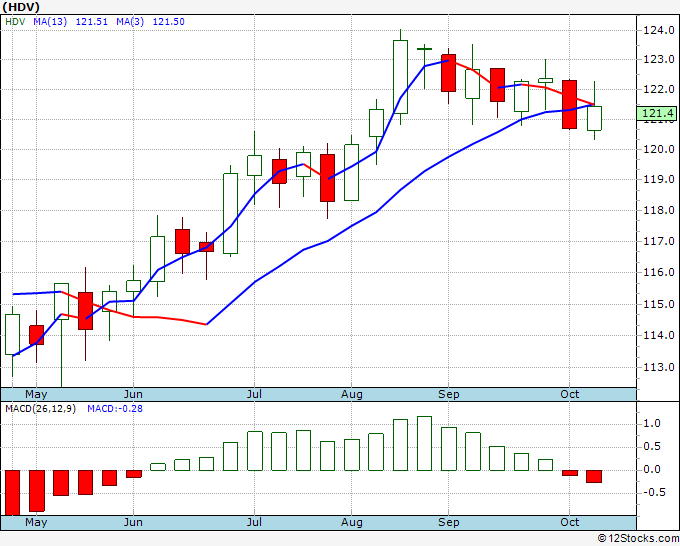Select the MA(3) value 121.50
The image size is (680, 546).
click(168, 22)
